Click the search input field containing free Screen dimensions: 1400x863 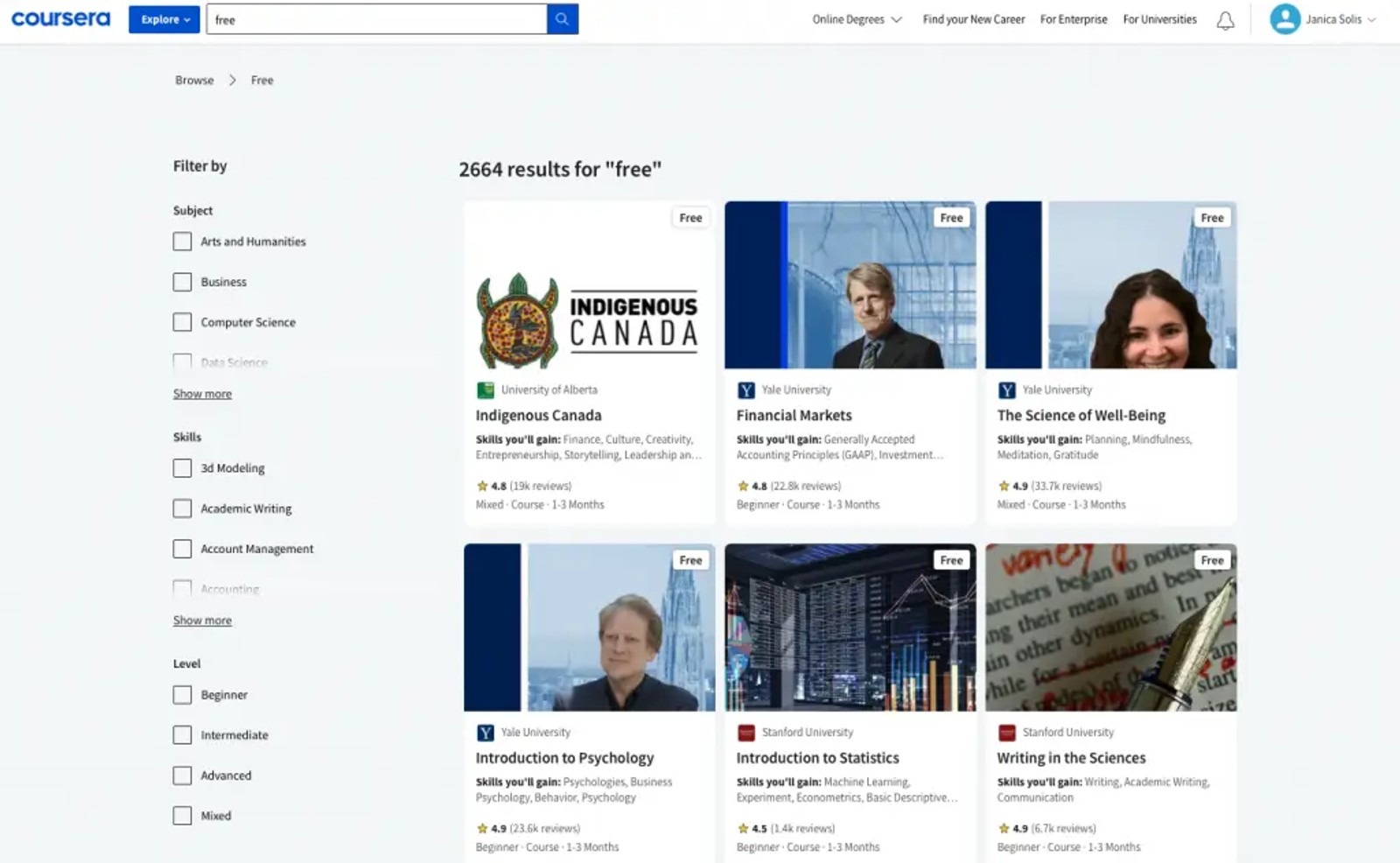tap(377, 19)
